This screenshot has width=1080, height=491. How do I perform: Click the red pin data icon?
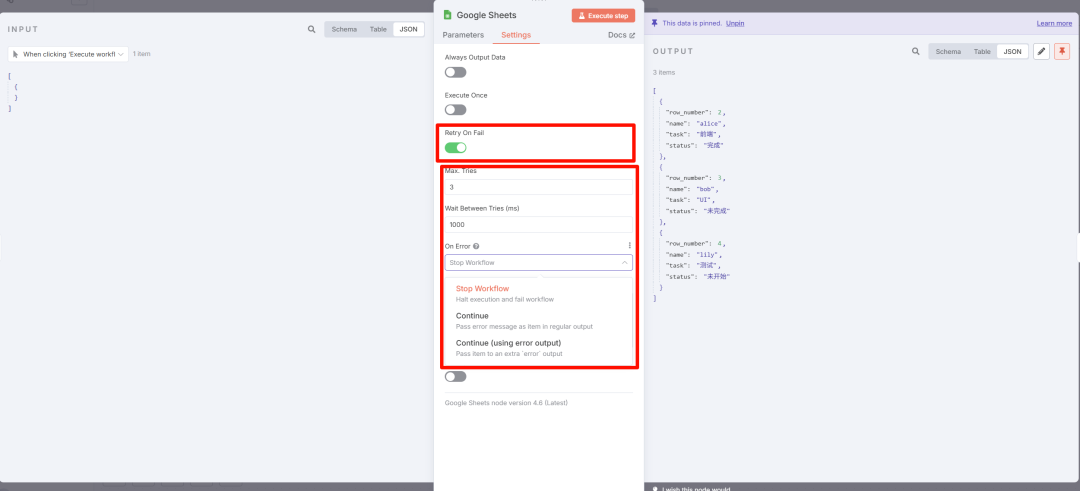[1061, 51]
